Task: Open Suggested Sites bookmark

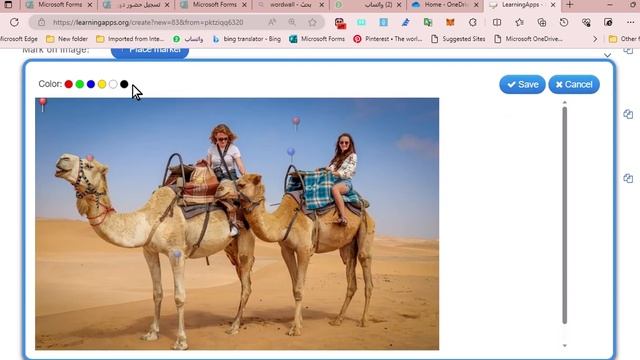Action: (x=458, y=39)
